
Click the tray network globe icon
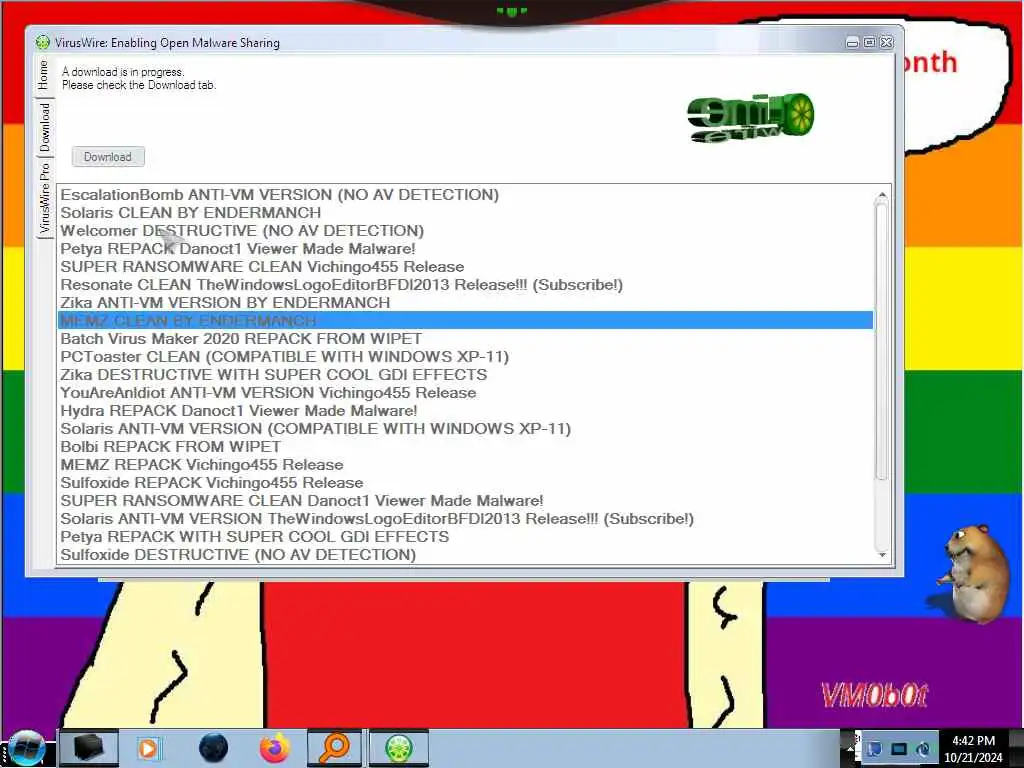pos(923,748)
